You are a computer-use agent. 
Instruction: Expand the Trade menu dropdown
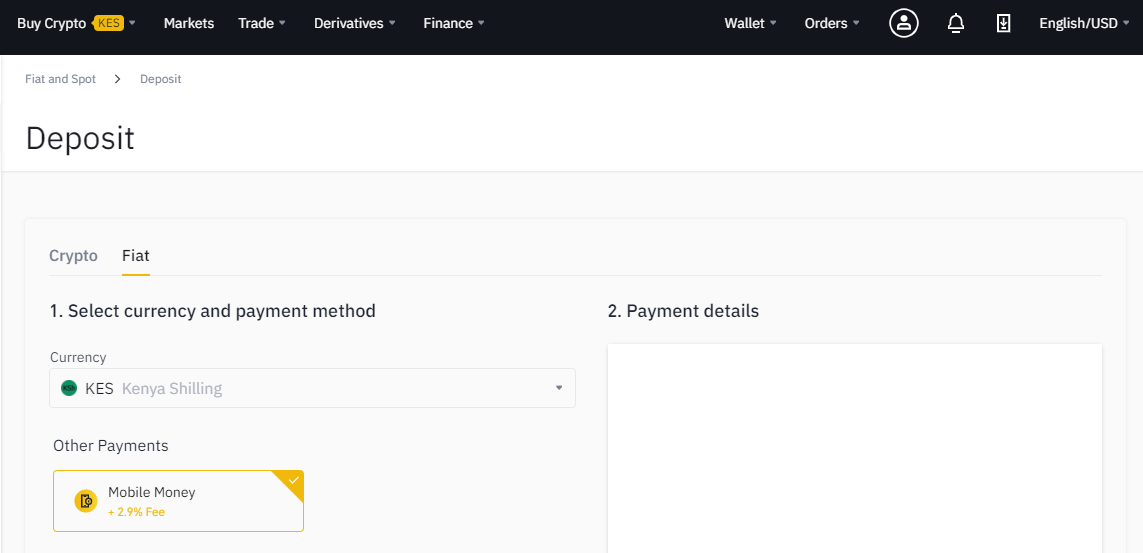[262, 23]
